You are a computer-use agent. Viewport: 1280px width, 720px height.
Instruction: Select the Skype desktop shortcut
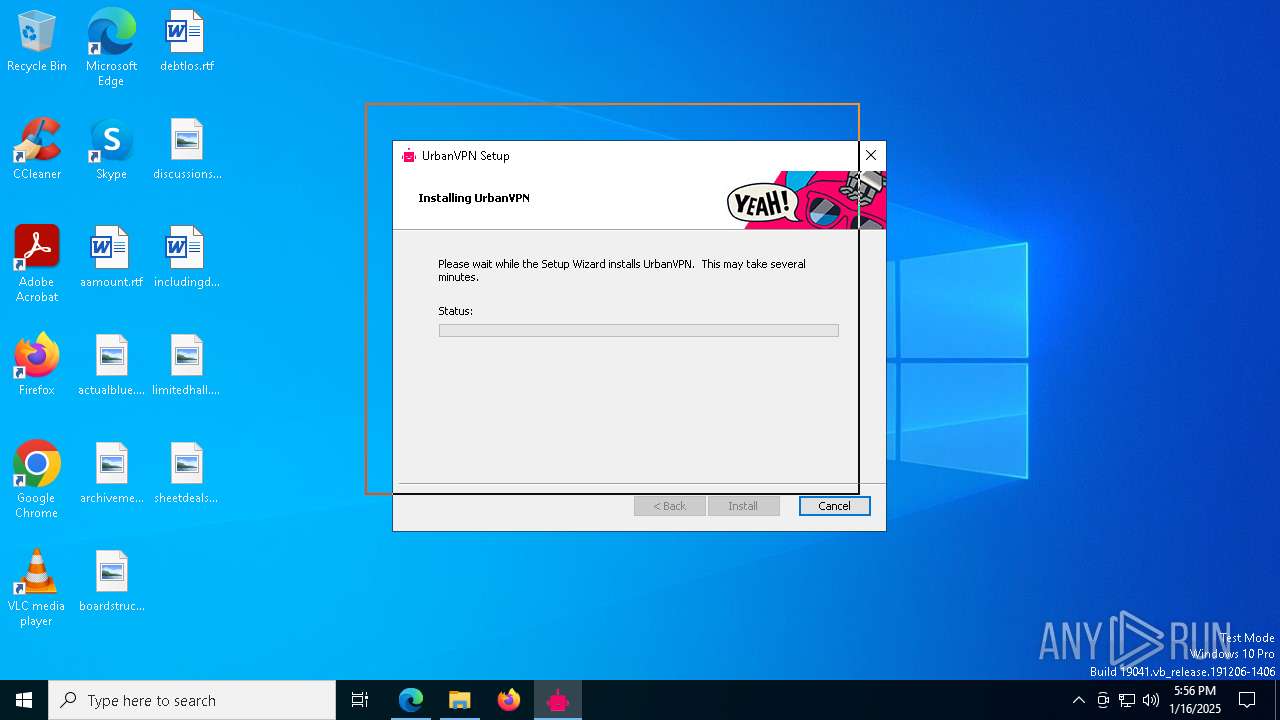tap(111, 150)
